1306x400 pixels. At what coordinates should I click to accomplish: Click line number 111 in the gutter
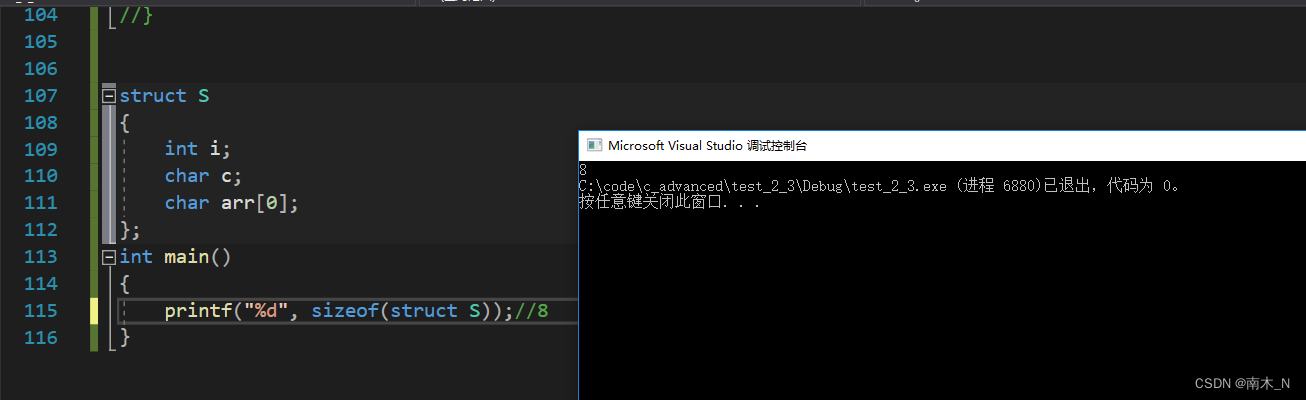pos(39,203)
